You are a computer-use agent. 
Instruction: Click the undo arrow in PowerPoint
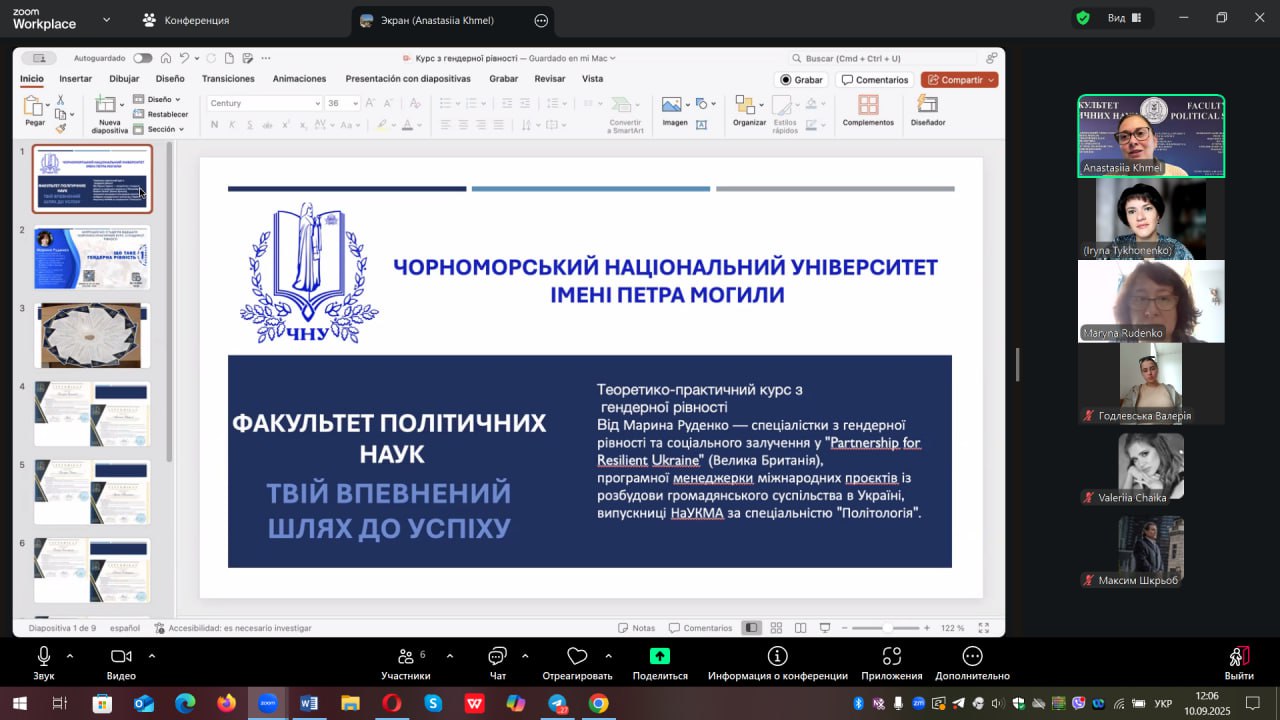184,58
